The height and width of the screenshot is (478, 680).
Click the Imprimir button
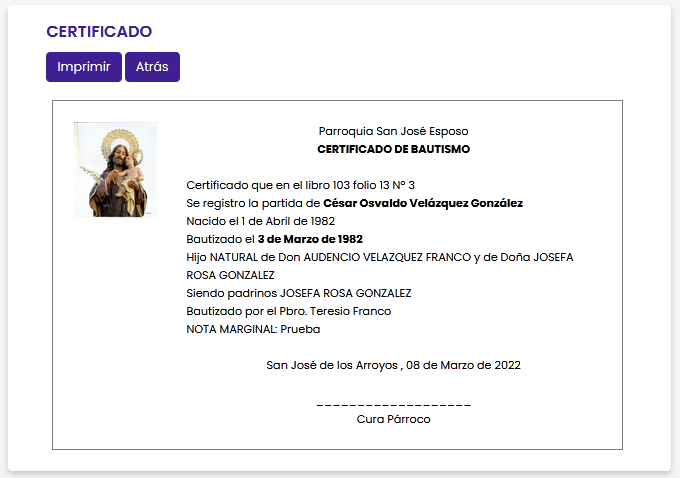[84, 67]
